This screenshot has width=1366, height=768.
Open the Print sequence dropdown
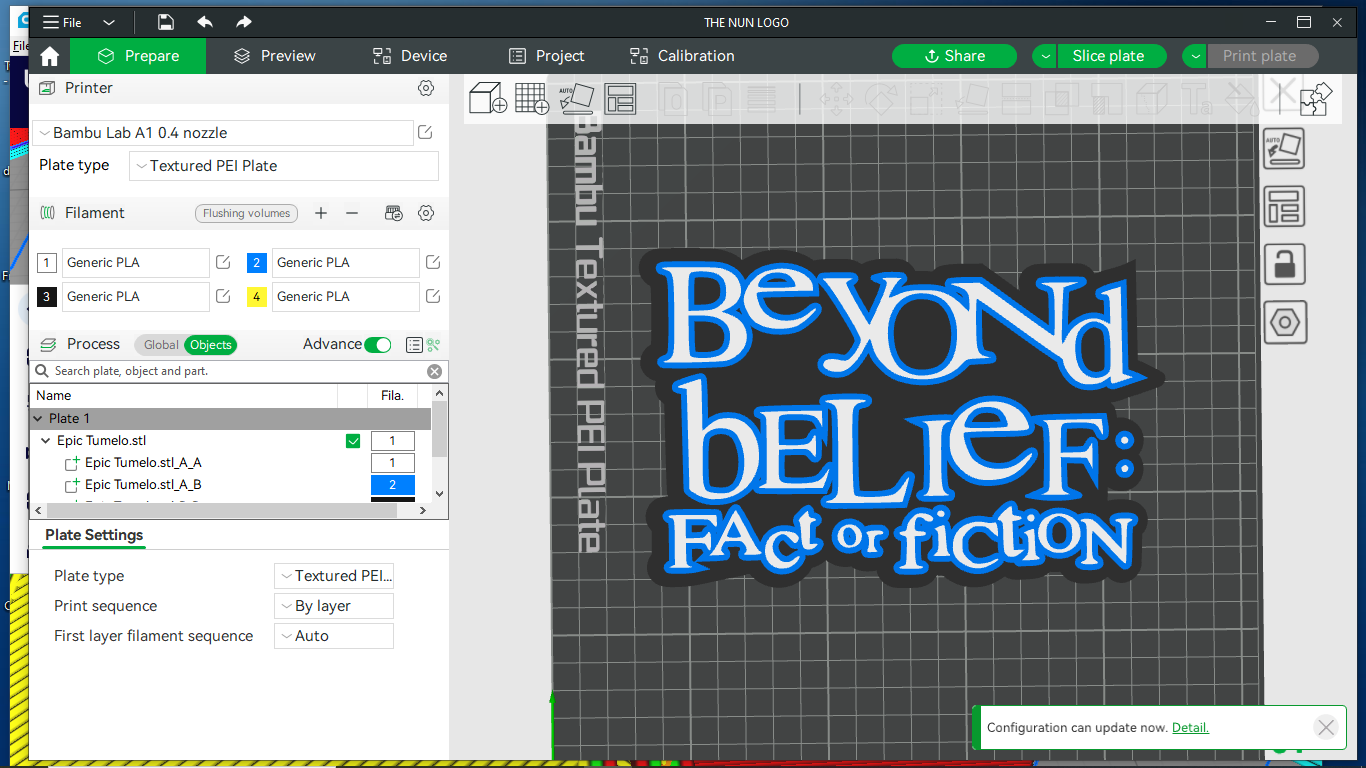coord(334,606)
